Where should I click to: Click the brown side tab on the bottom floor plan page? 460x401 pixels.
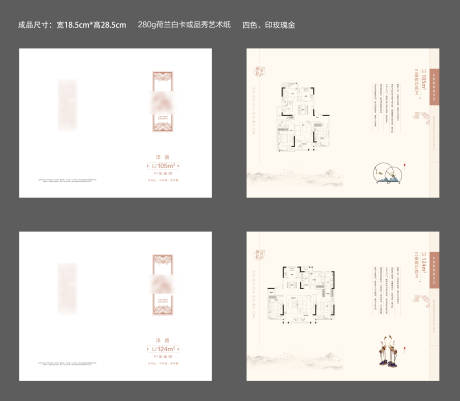[434, 270]
